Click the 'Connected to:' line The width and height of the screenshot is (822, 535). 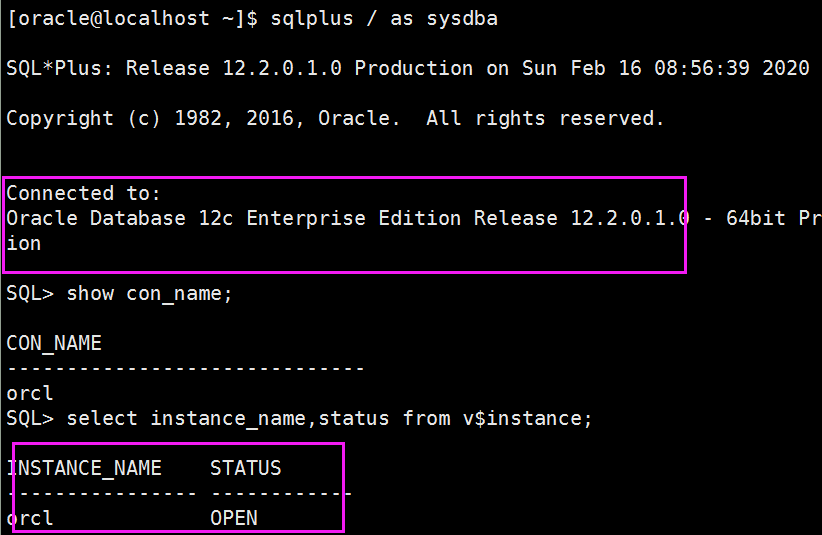point(83,193)
